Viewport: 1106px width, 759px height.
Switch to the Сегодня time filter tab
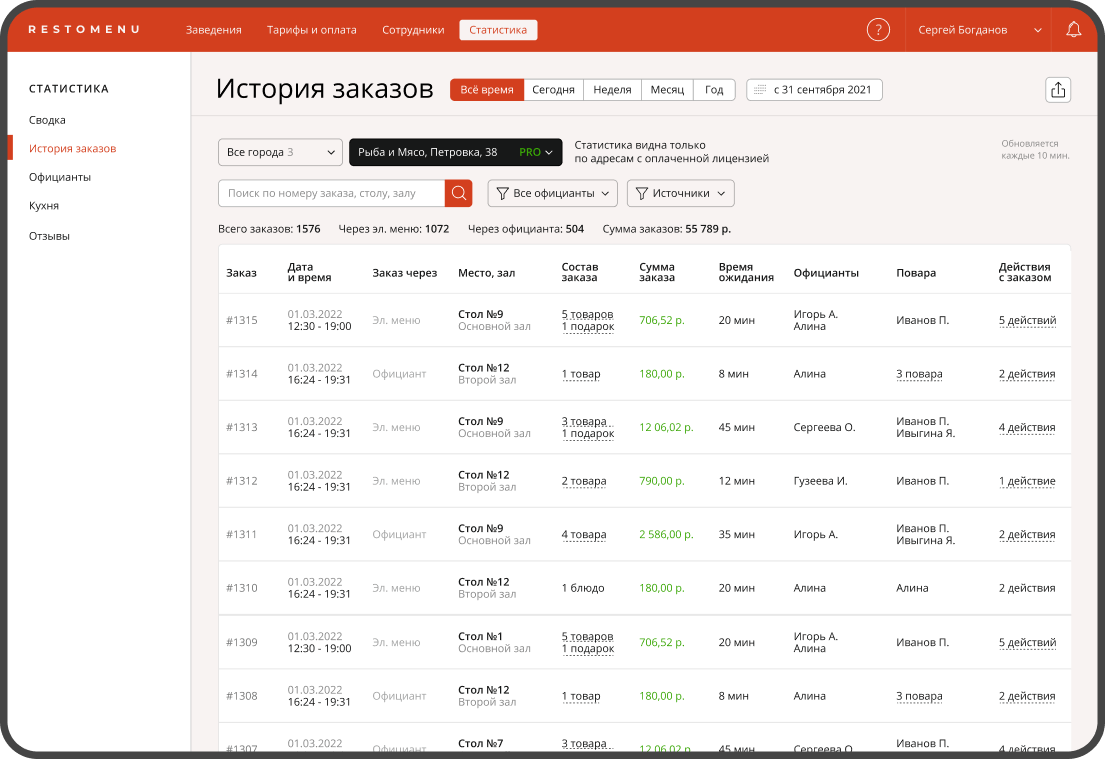(x=554, y=89)
